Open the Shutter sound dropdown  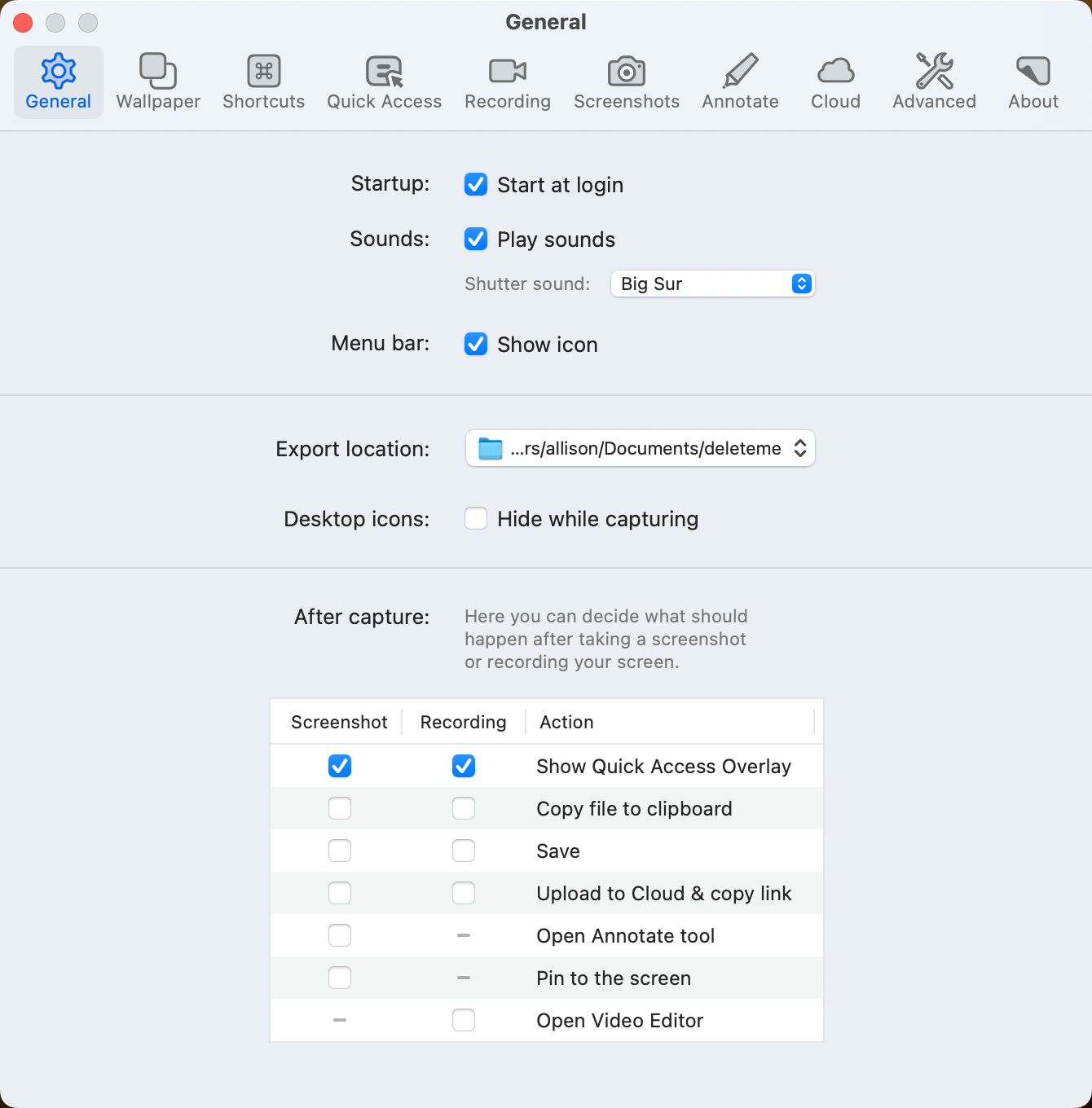point(712,284)
